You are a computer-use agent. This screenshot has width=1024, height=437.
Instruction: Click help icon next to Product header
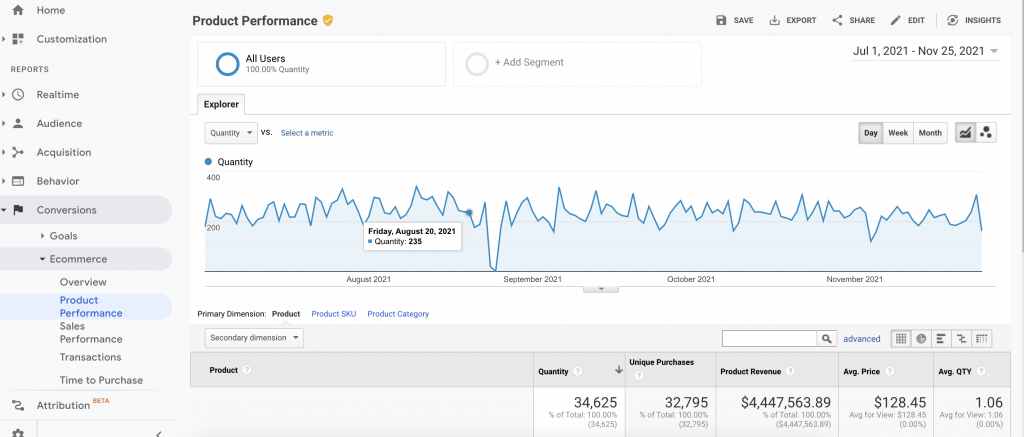pyautogui.click(x=247, y=370)
